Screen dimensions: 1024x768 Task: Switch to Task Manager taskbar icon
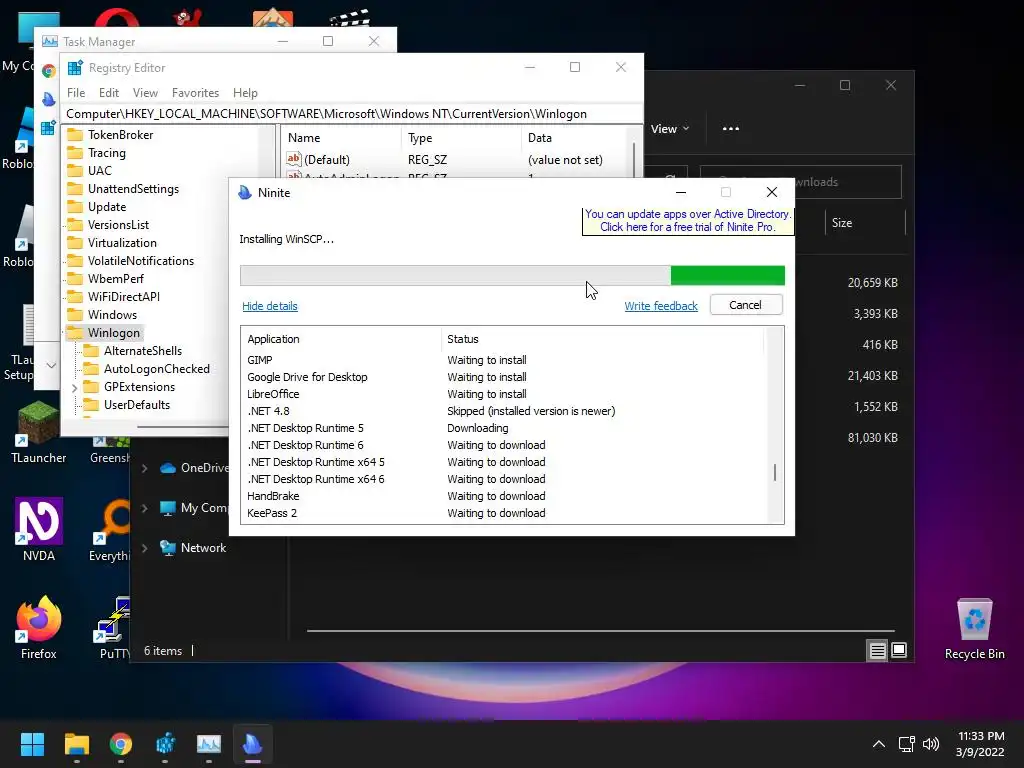[x=209, y=744]
